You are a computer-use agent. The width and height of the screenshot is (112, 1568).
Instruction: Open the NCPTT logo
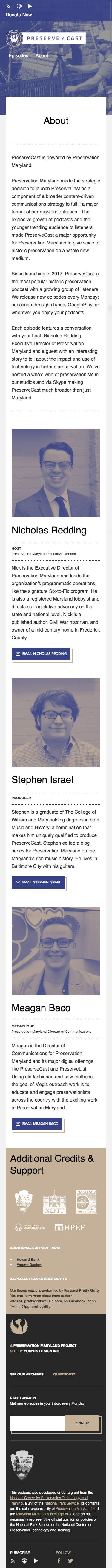(x=54, y=1202)
